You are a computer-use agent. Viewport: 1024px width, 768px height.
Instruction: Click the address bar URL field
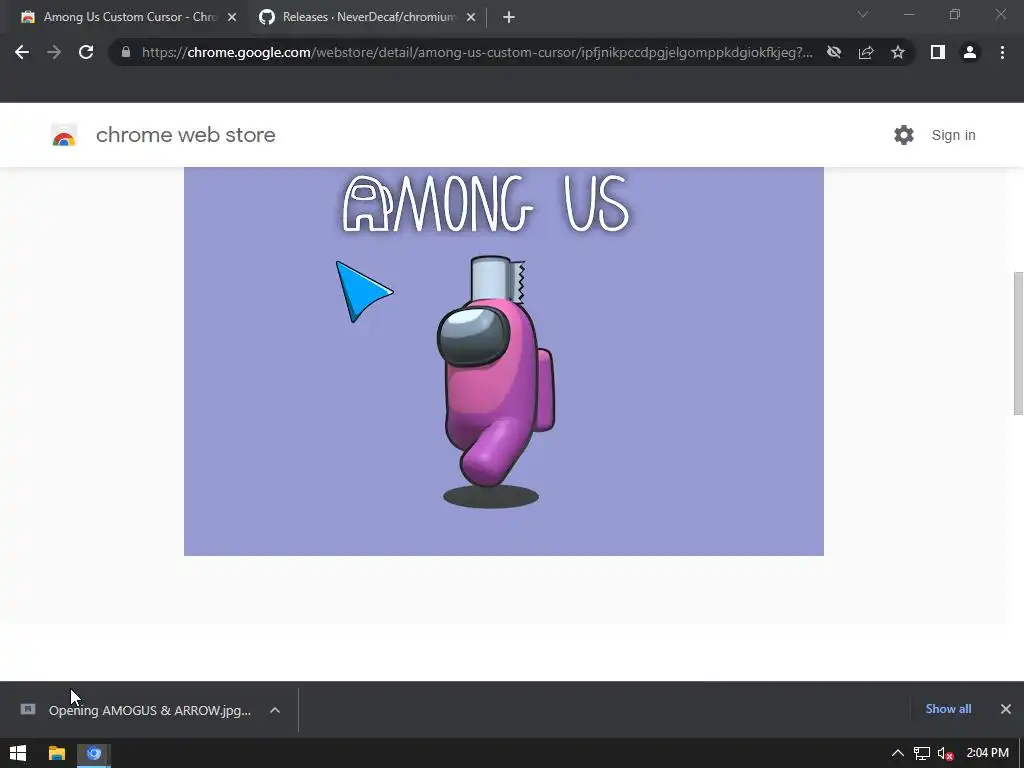pos(477,52)
